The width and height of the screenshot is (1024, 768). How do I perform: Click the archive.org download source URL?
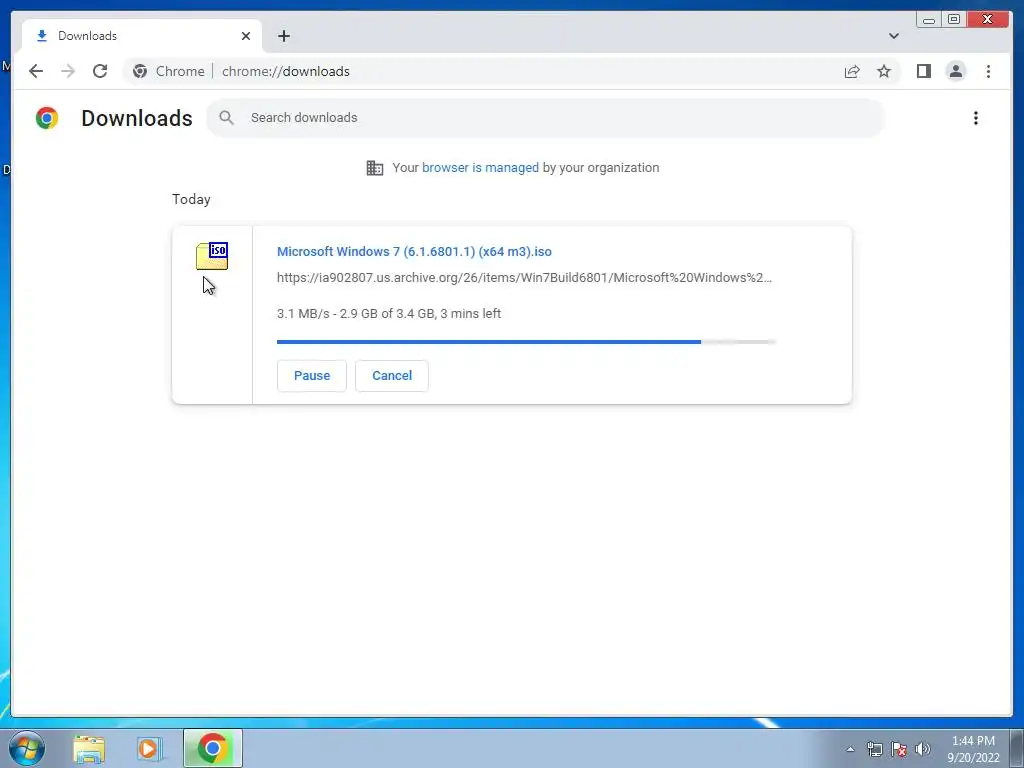[524, 278]
